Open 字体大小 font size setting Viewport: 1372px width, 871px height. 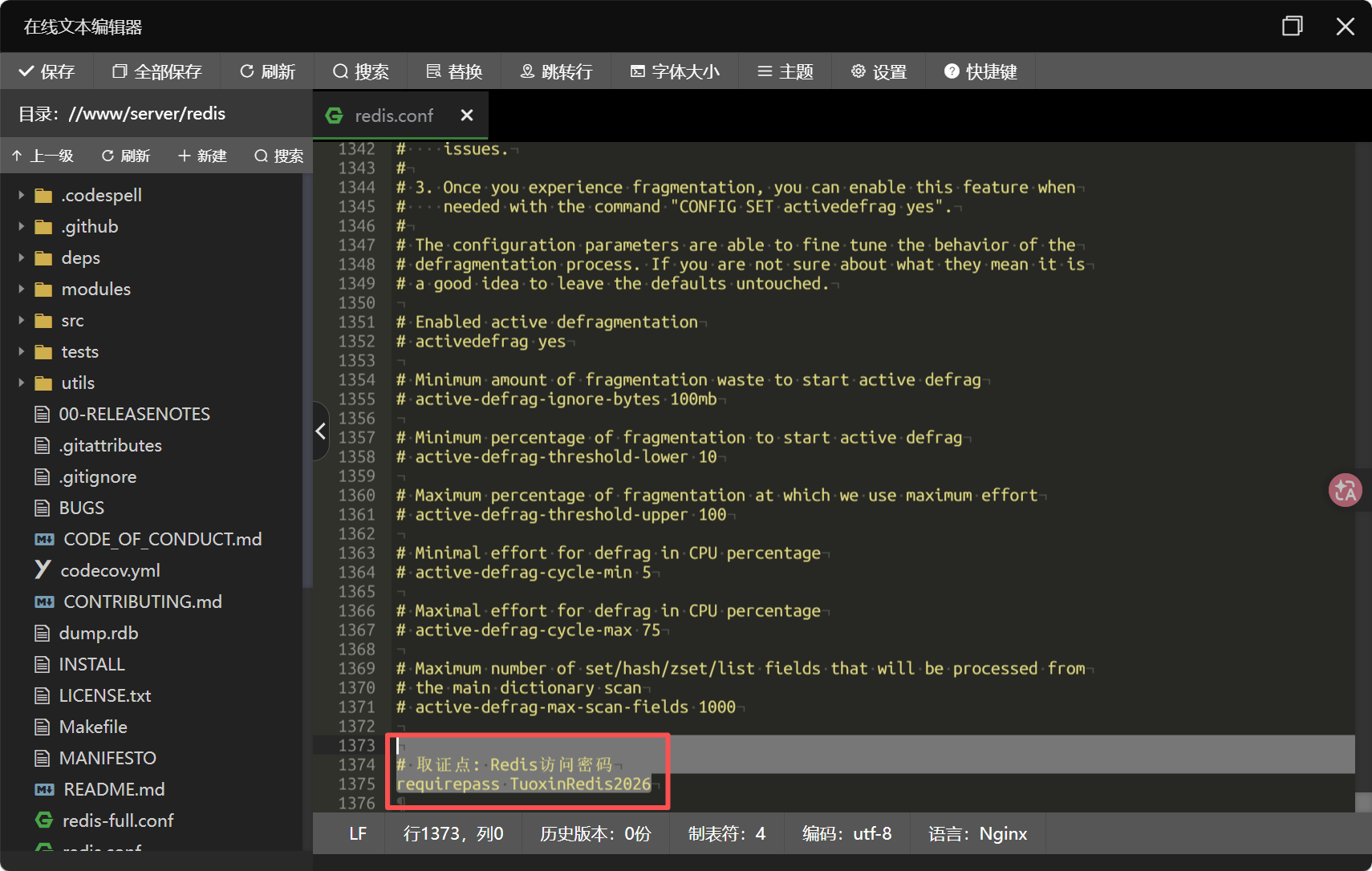[x=674, y=71]
